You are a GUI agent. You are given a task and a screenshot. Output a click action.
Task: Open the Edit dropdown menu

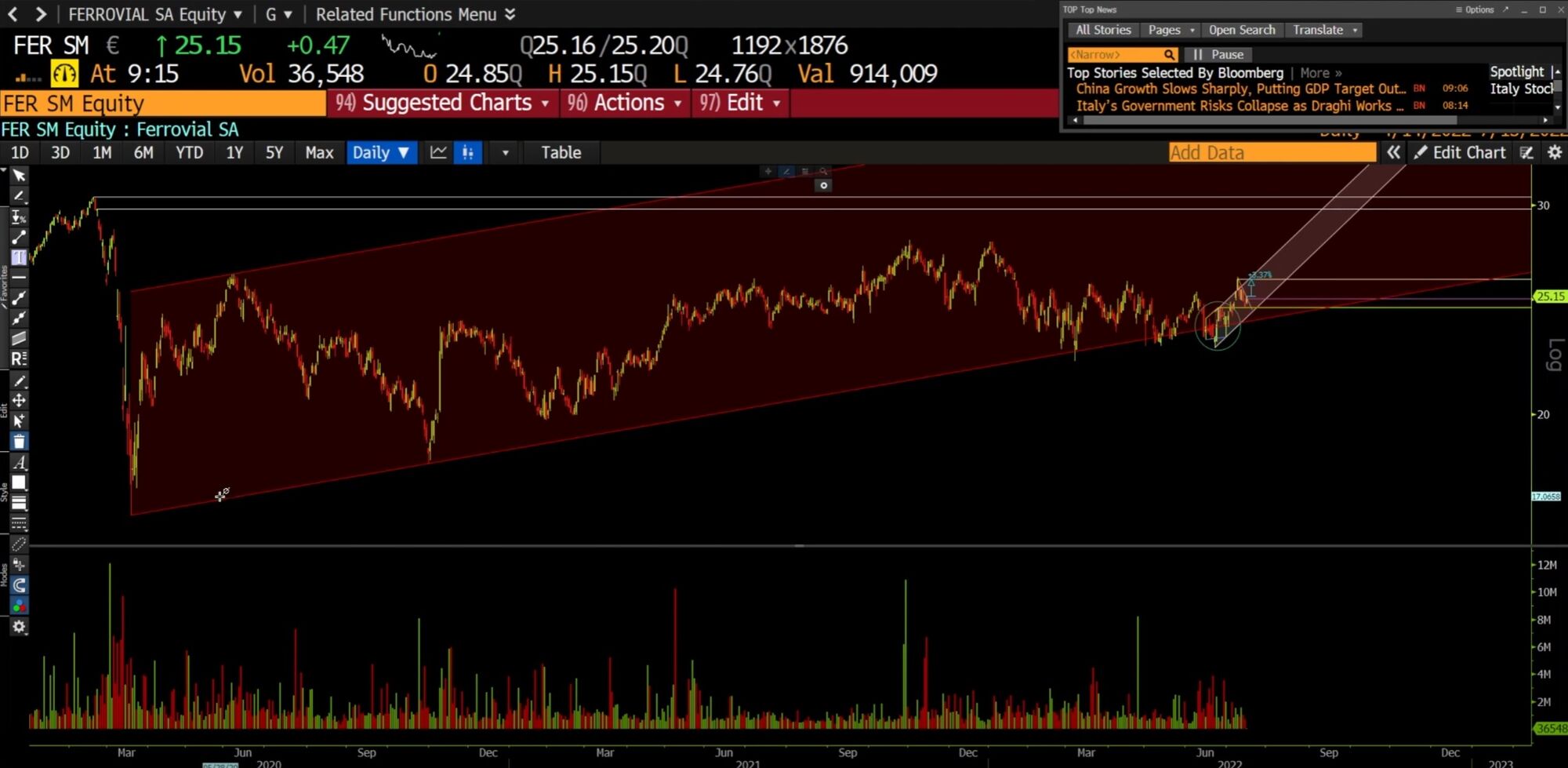click(x=741, y=103)
